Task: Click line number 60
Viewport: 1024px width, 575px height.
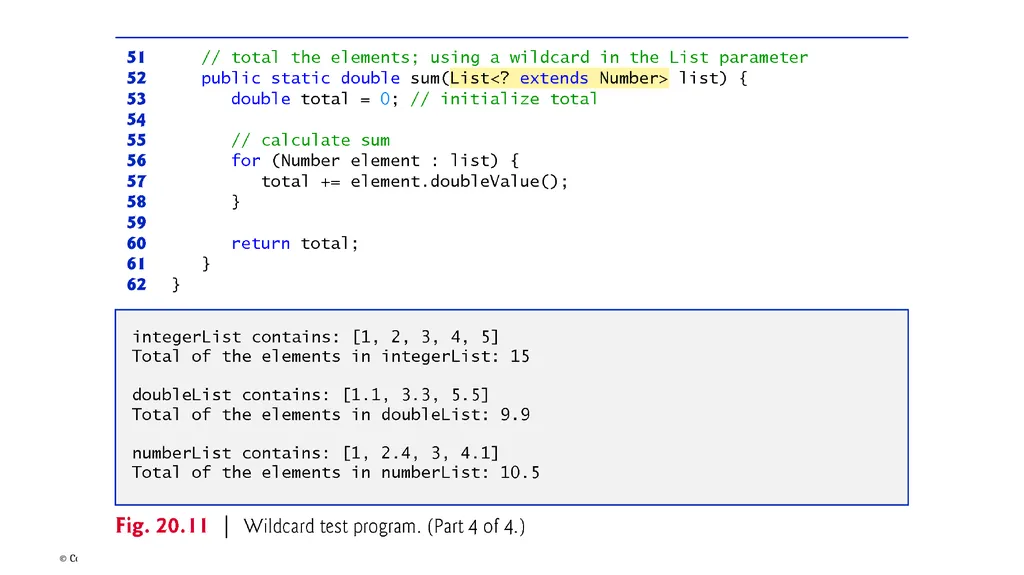Action: pyautogui.click(x=136, y=243)
